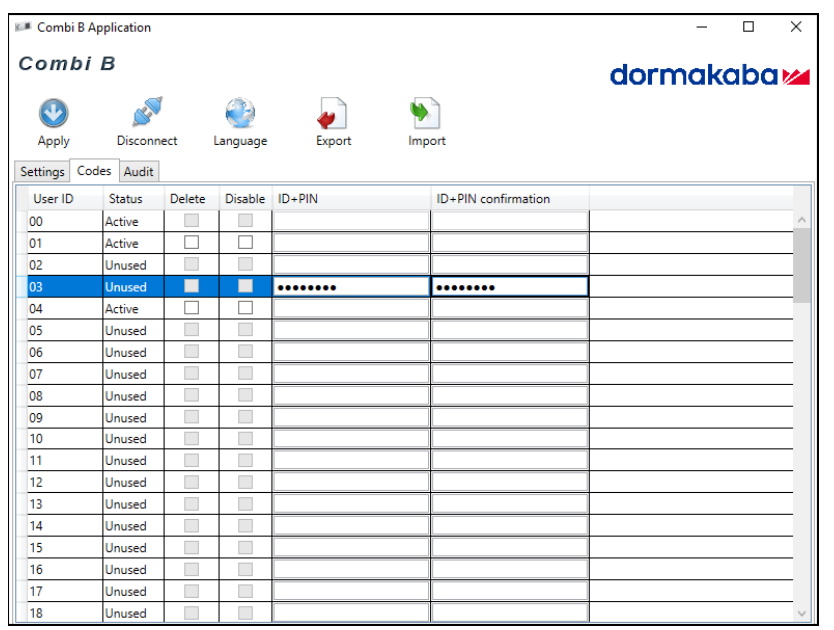834x630 pixels.
Task: Open the Audit tab
Action: tap(139, 172)
